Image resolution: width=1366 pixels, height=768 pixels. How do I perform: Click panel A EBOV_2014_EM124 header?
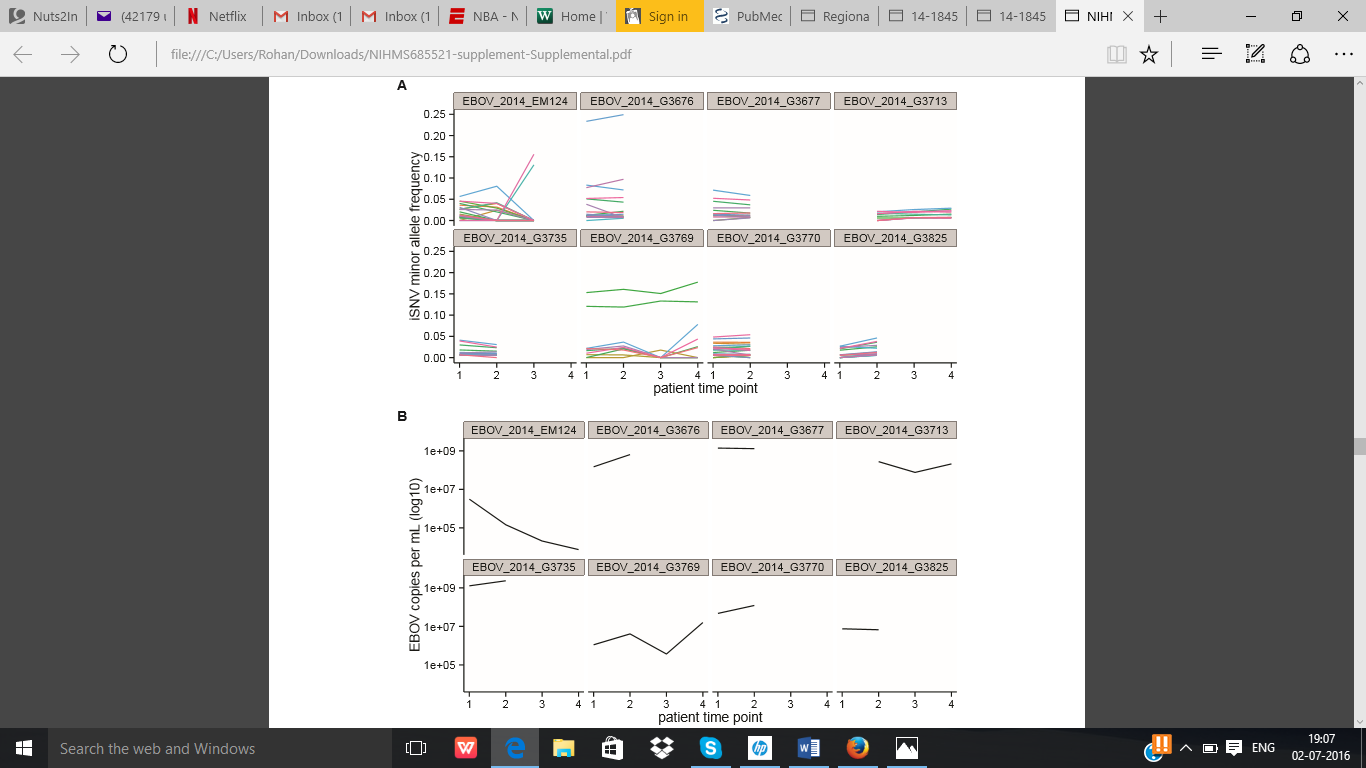516,101
